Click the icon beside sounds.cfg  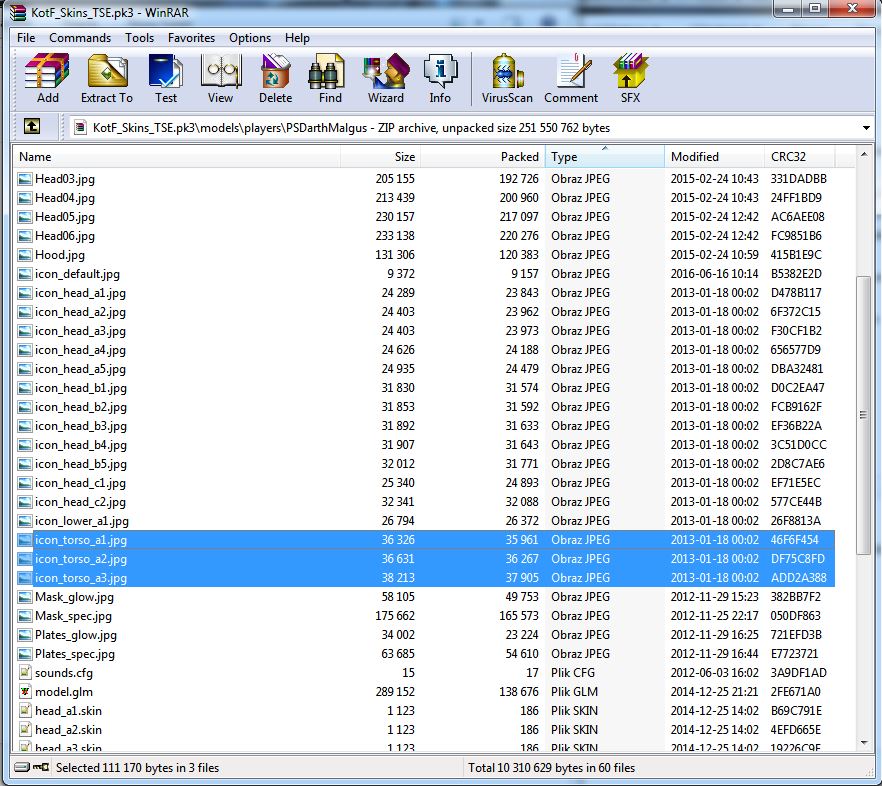[25, 672]
